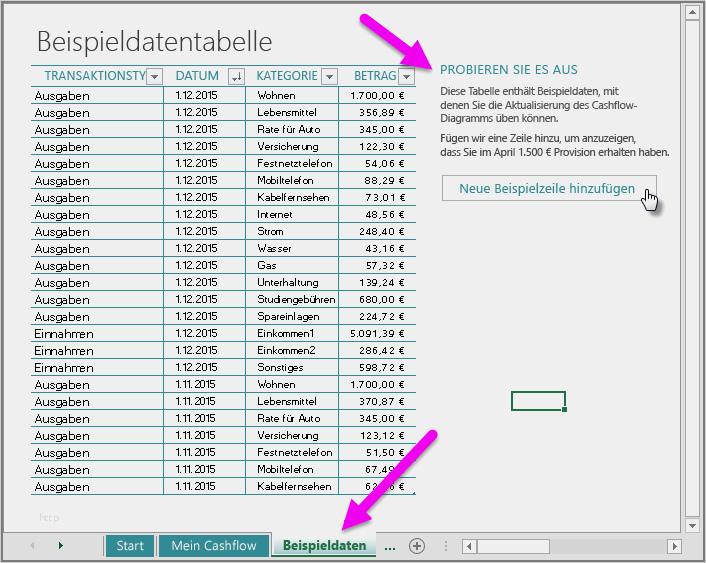Click Neue Beispielzeile hinzufügen button
The height and width of the screenshot is (563, 706).
click(549, 188)
